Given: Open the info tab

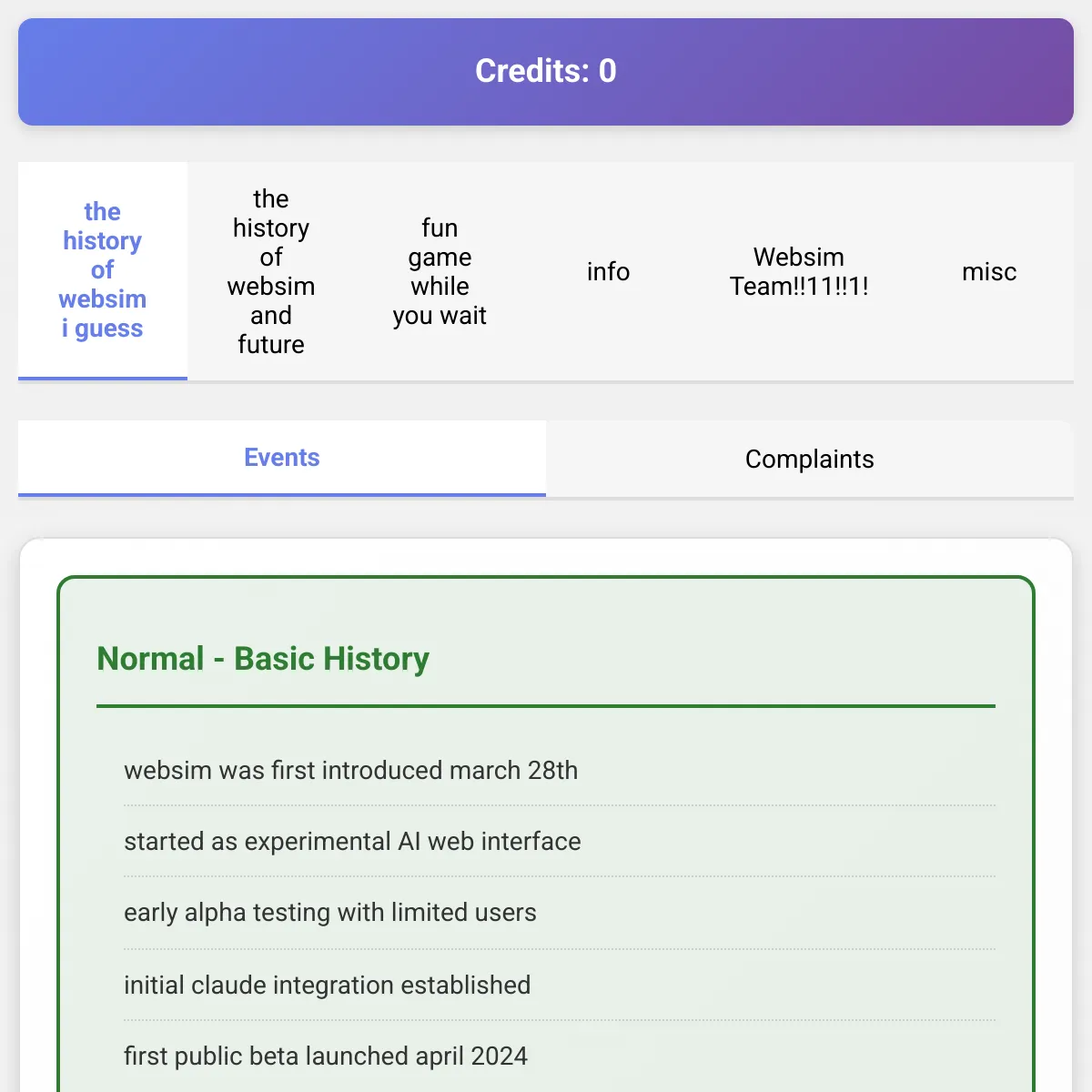Looking at the screenshot, I should pyautogui.click(x=608, y=271).
